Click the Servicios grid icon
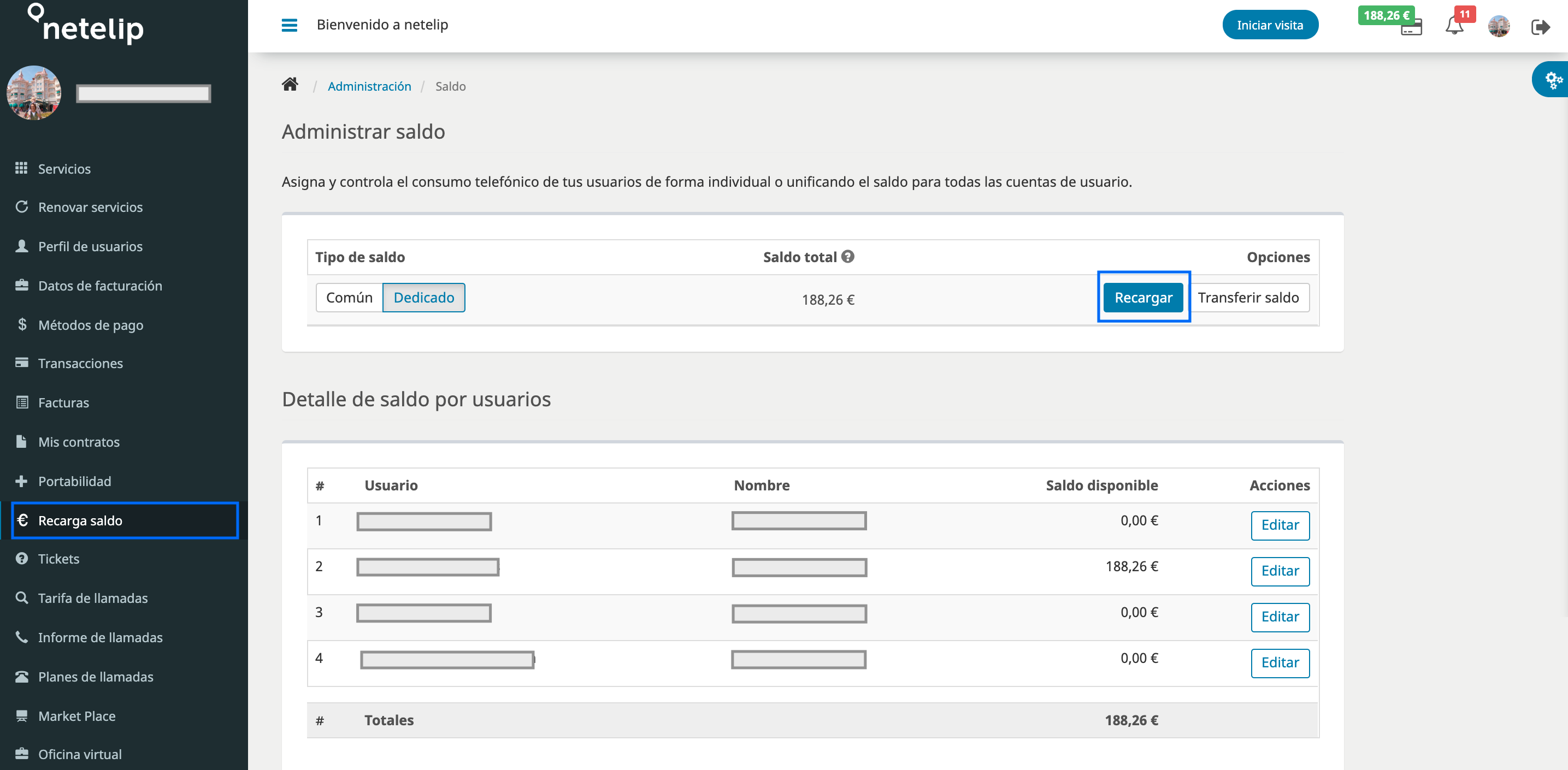Screen dimensions: 1568x770 (x=21, y=168)
